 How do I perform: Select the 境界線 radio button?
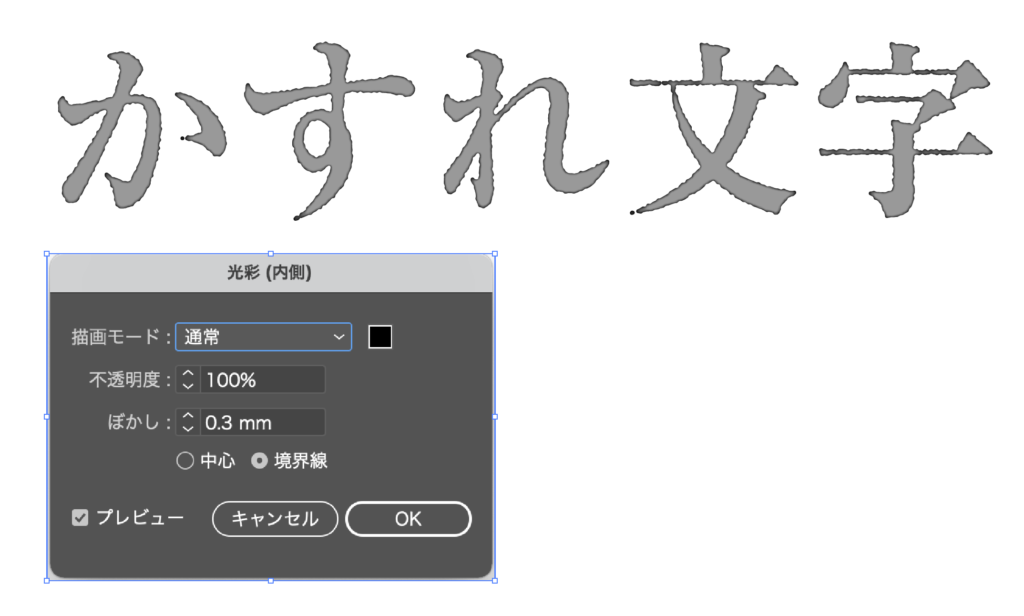[259, 461]
